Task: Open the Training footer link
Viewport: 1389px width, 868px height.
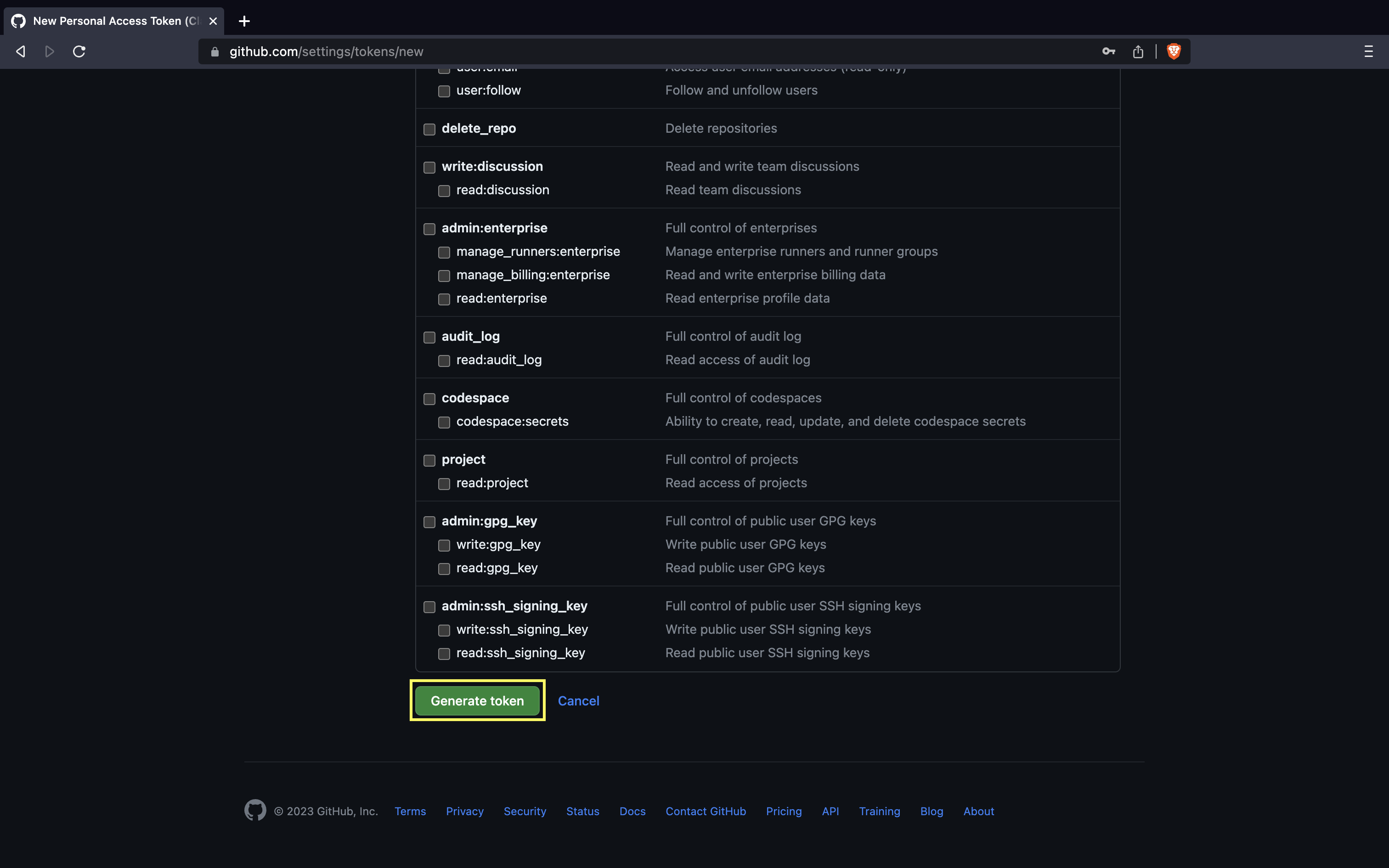Action: point(879,811)
